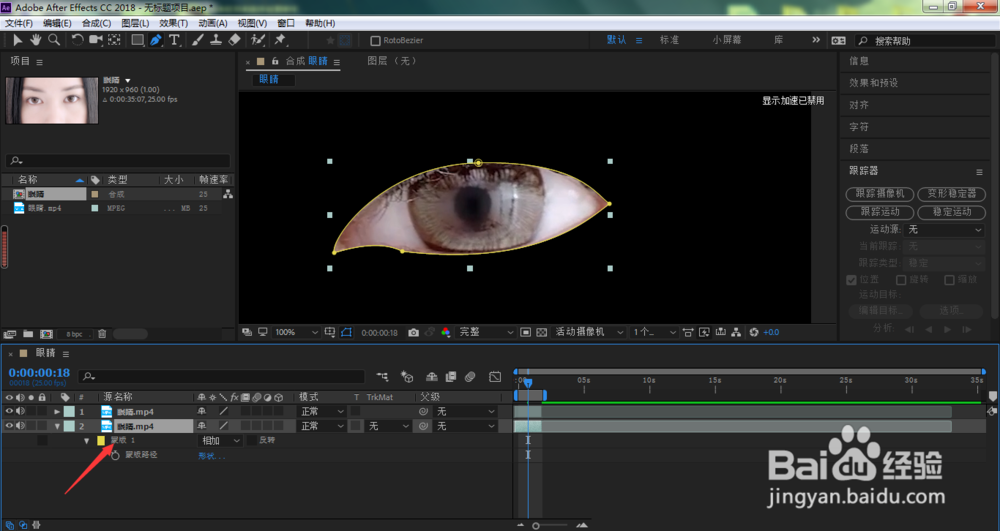Enable the 旋转 checkbox in tracker panel
This screenshot has width=1000, height=531.
(901, 279)
